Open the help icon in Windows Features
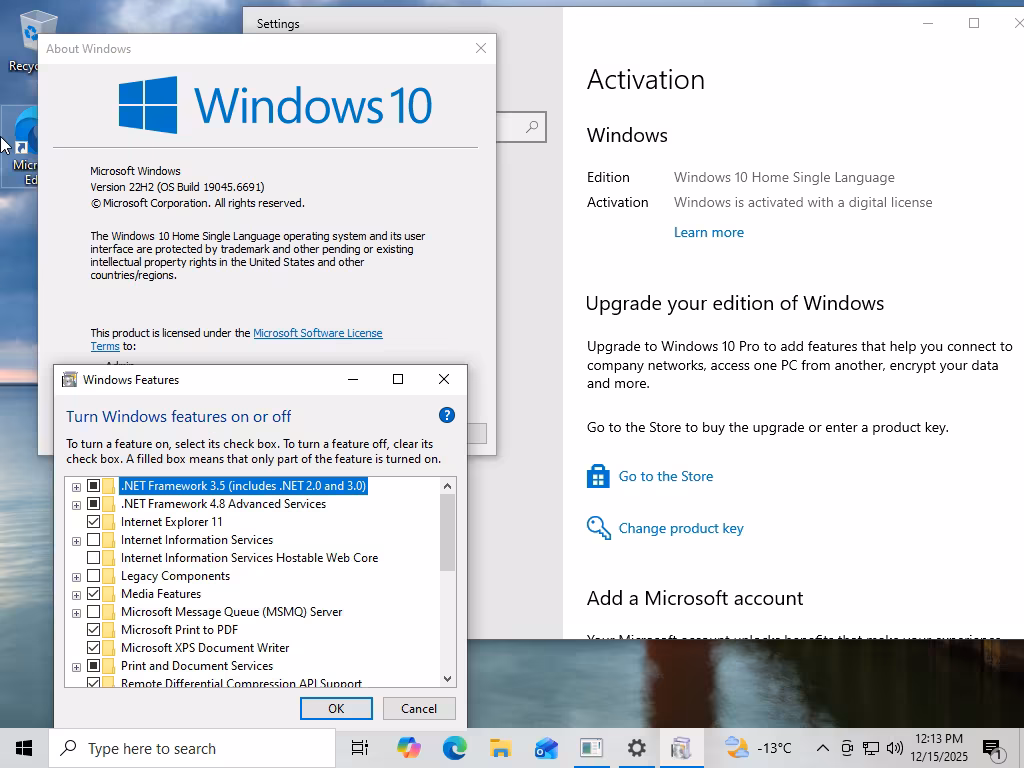 447,415
